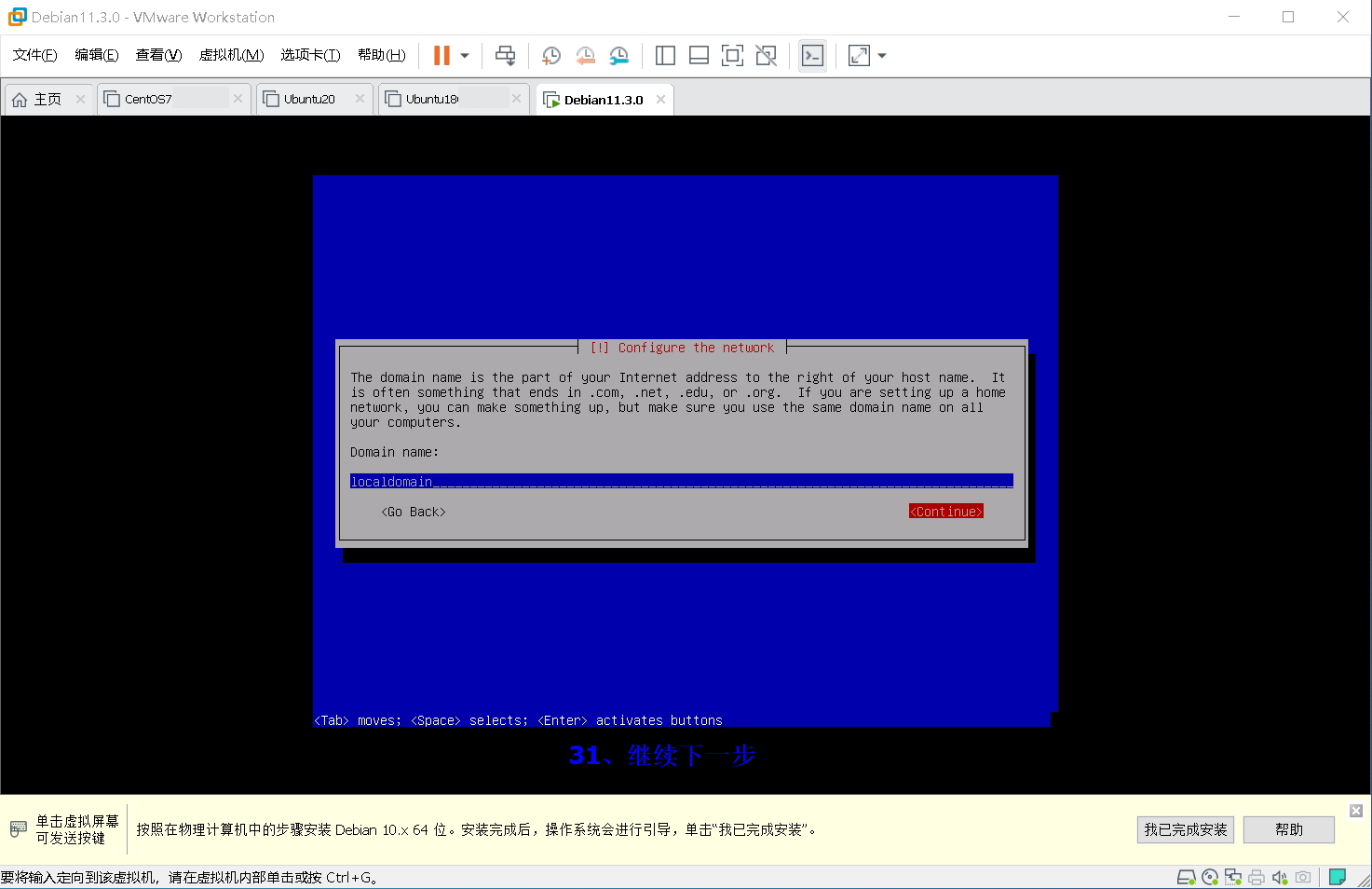Click the CD/DVD drive status icon
This screenshot has width=1372, height=889.
1210,877
